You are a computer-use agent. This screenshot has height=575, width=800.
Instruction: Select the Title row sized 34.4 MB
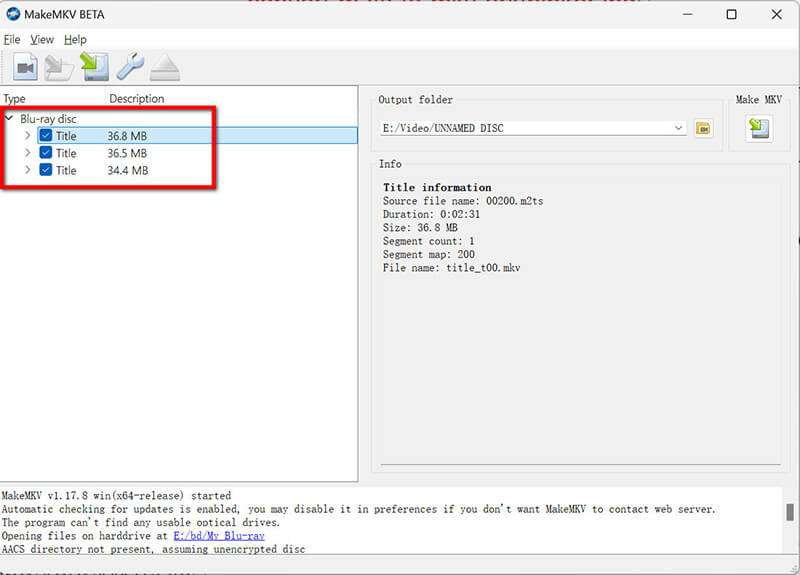tap(196, 170)
